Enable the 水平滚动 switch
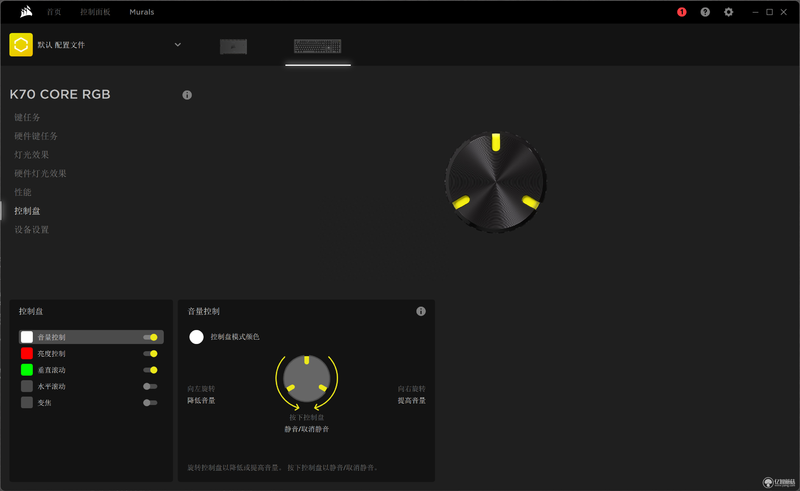This screenshot has height=491, width=800. pos(151,386)
